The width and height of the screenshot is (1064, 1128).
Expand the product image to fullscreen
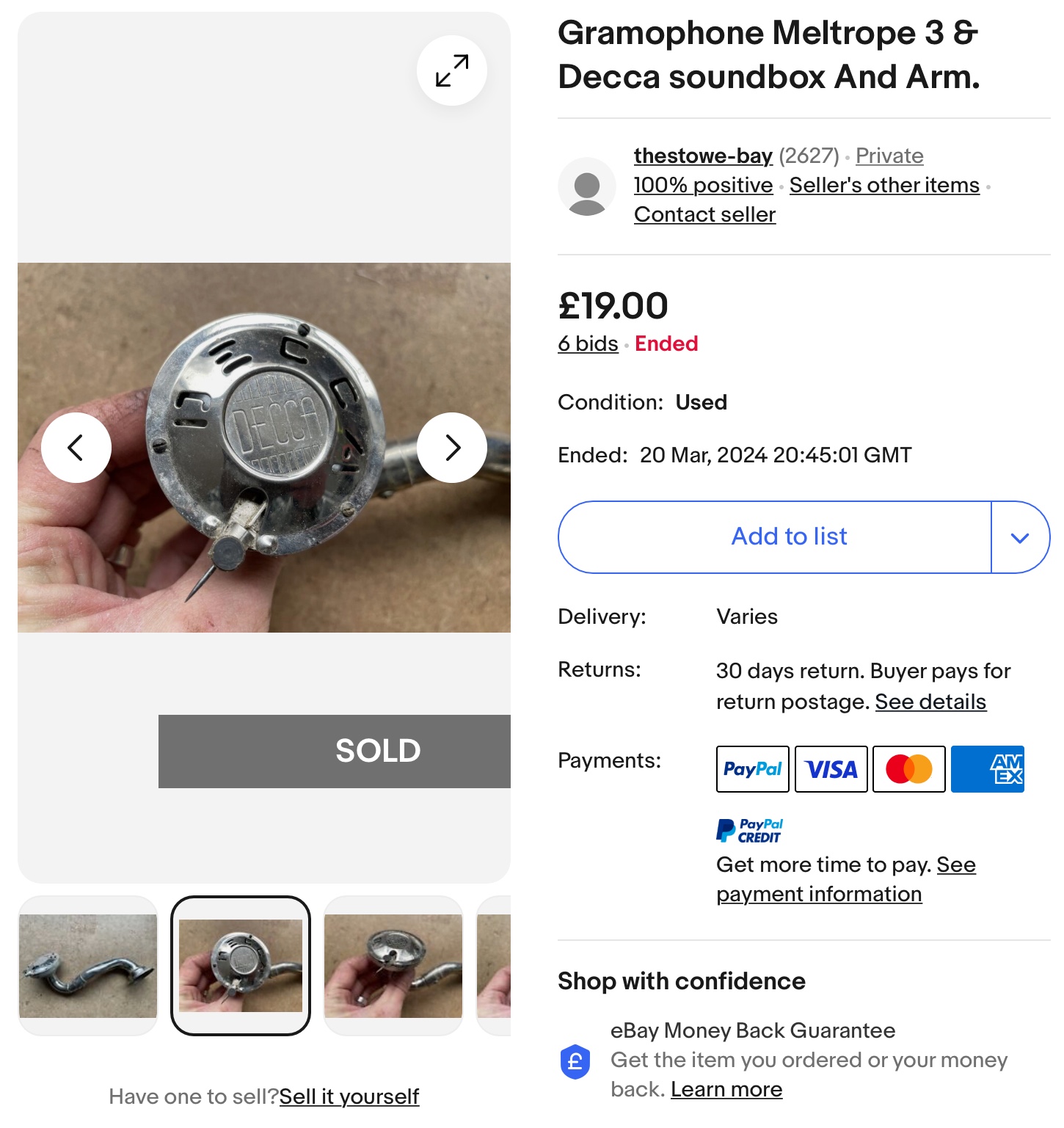pos(451,70)
